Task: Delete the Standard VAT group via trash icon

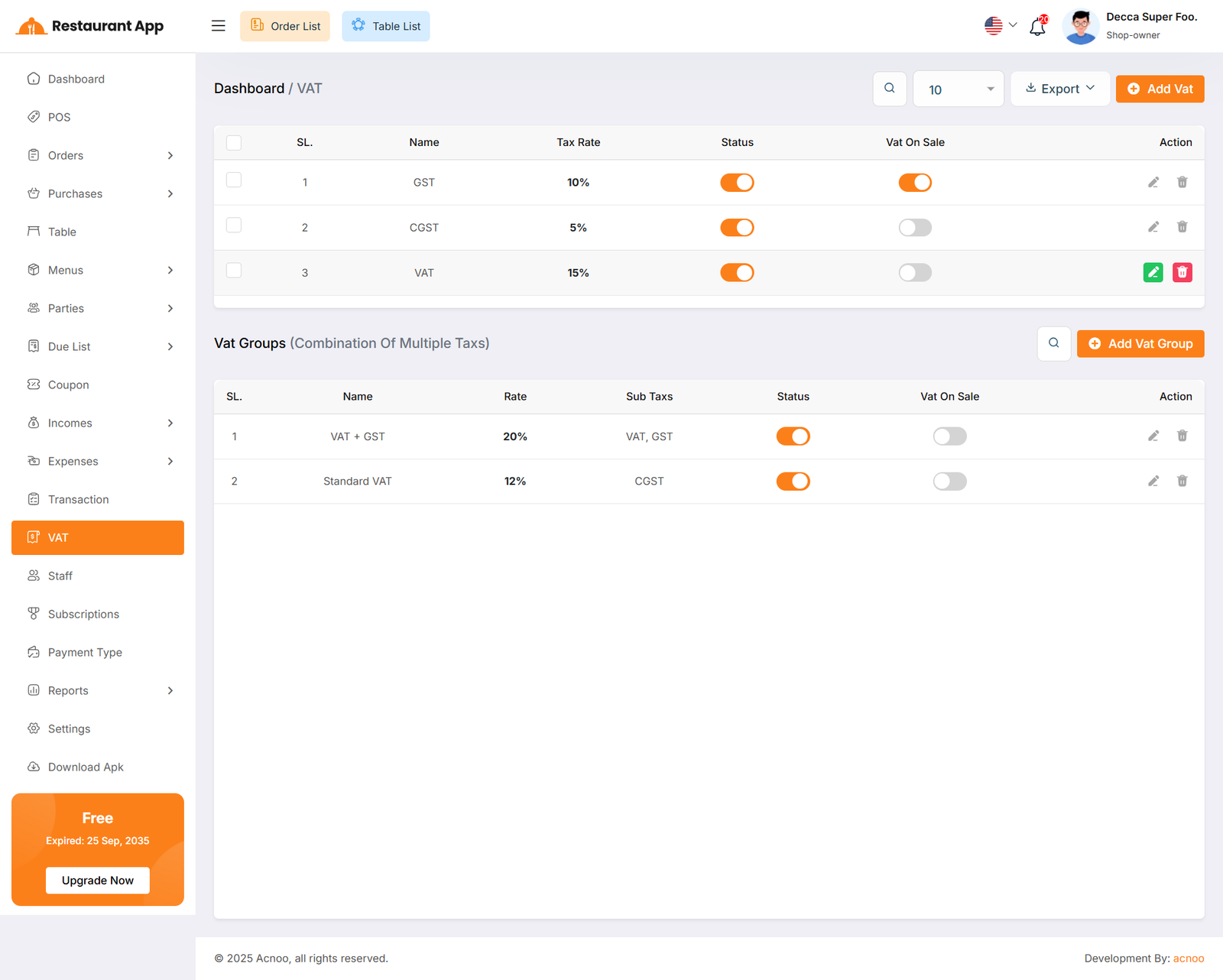Action: [1182, 481]
